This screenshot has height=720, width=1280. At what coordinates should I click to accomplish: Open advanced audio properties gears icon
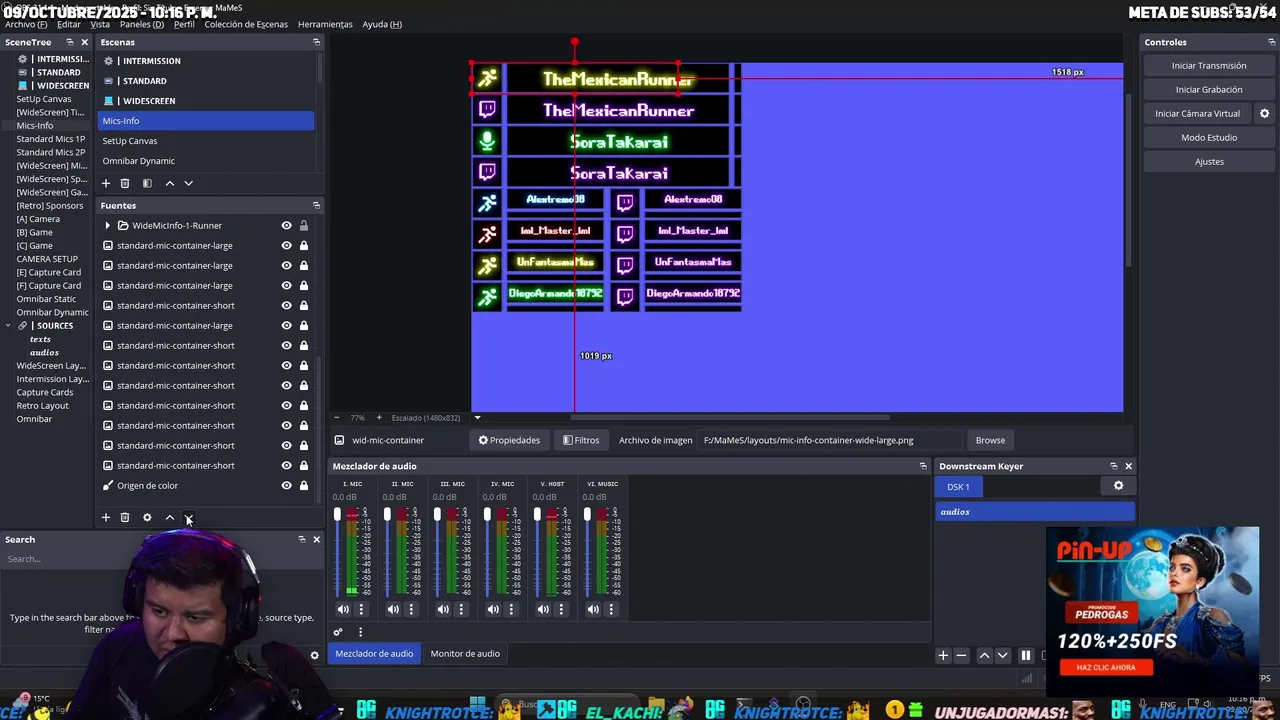pyautogui.click(x=338, y=632)
